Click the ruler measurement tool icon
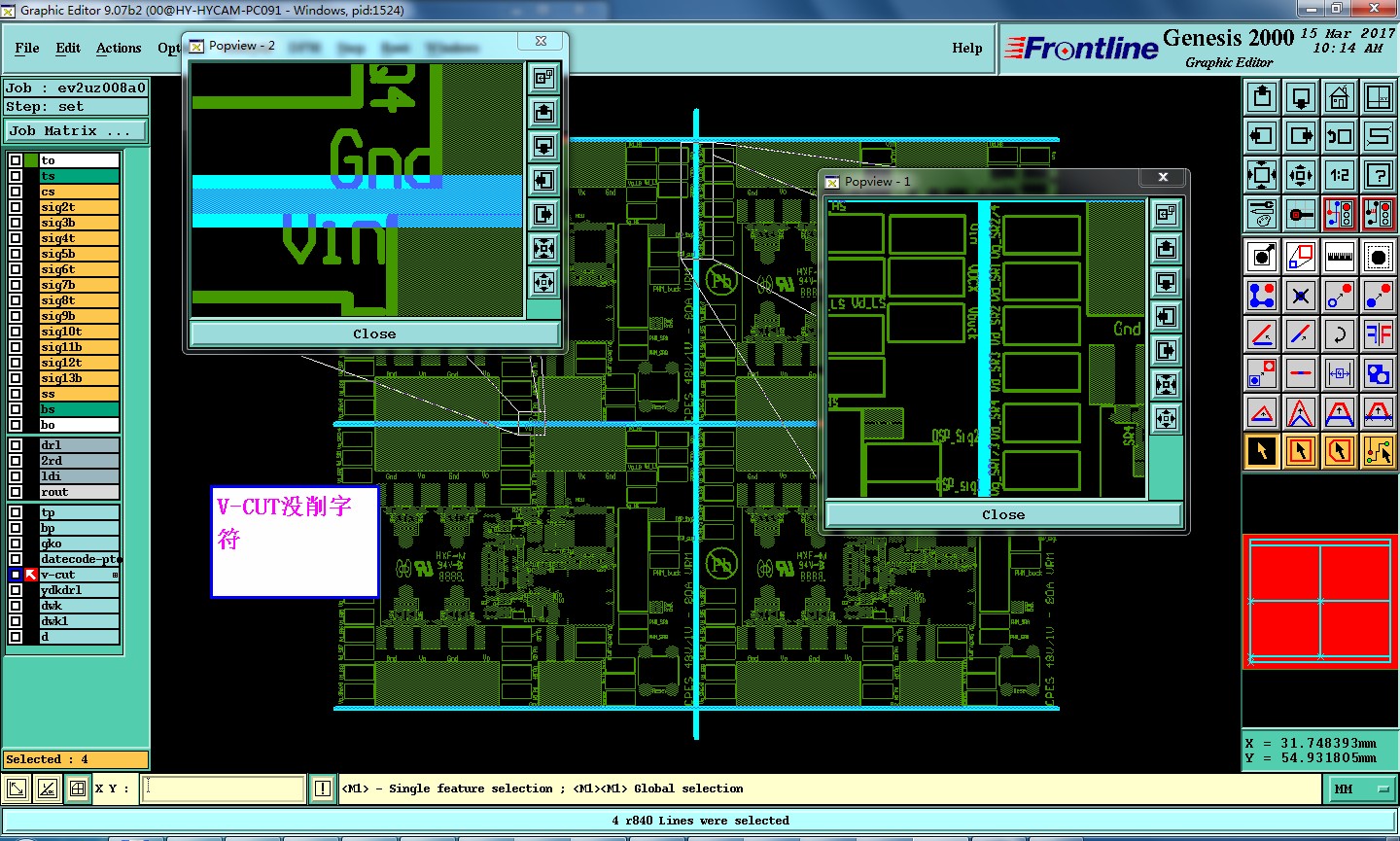Viewport: 1400px width, 841px height. pos(1340,257)
